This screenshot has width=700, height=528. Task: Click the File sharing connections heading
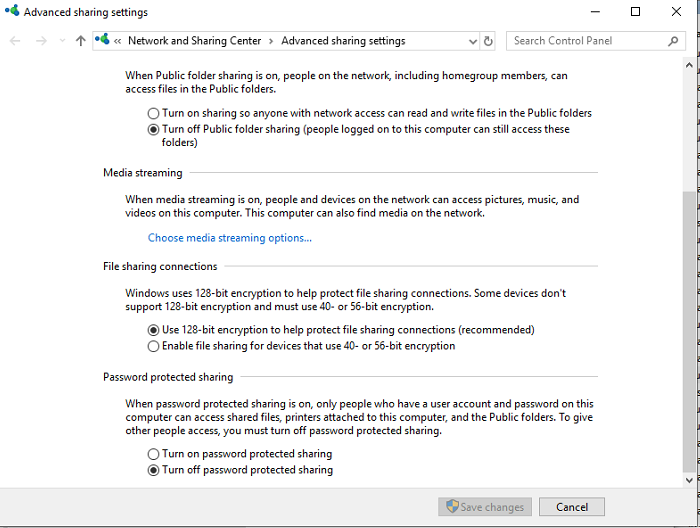[160, 266]
